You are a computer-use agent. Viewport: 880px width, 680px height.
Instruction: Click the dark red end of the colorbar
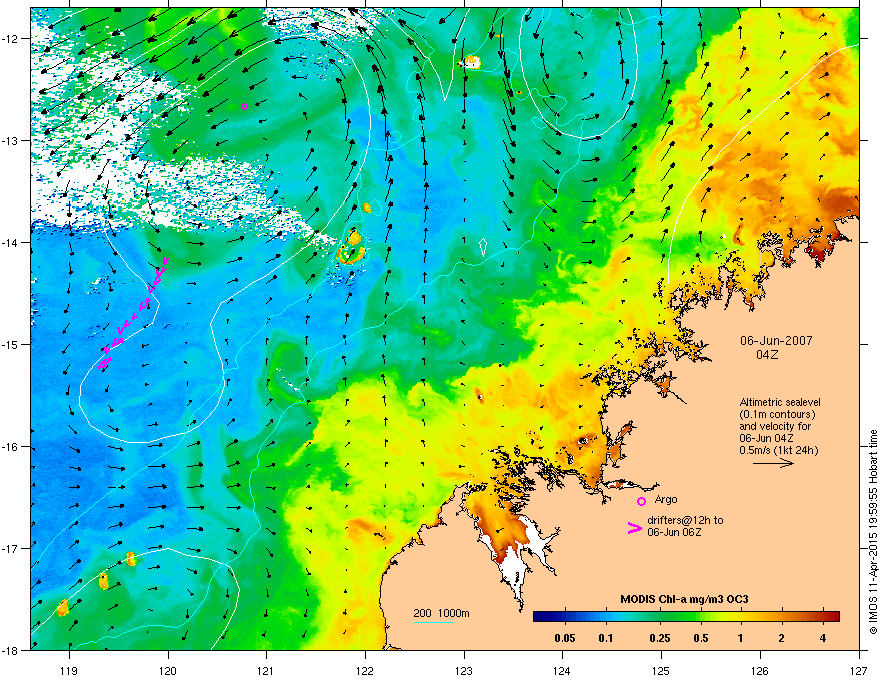(x=833, y=617)
